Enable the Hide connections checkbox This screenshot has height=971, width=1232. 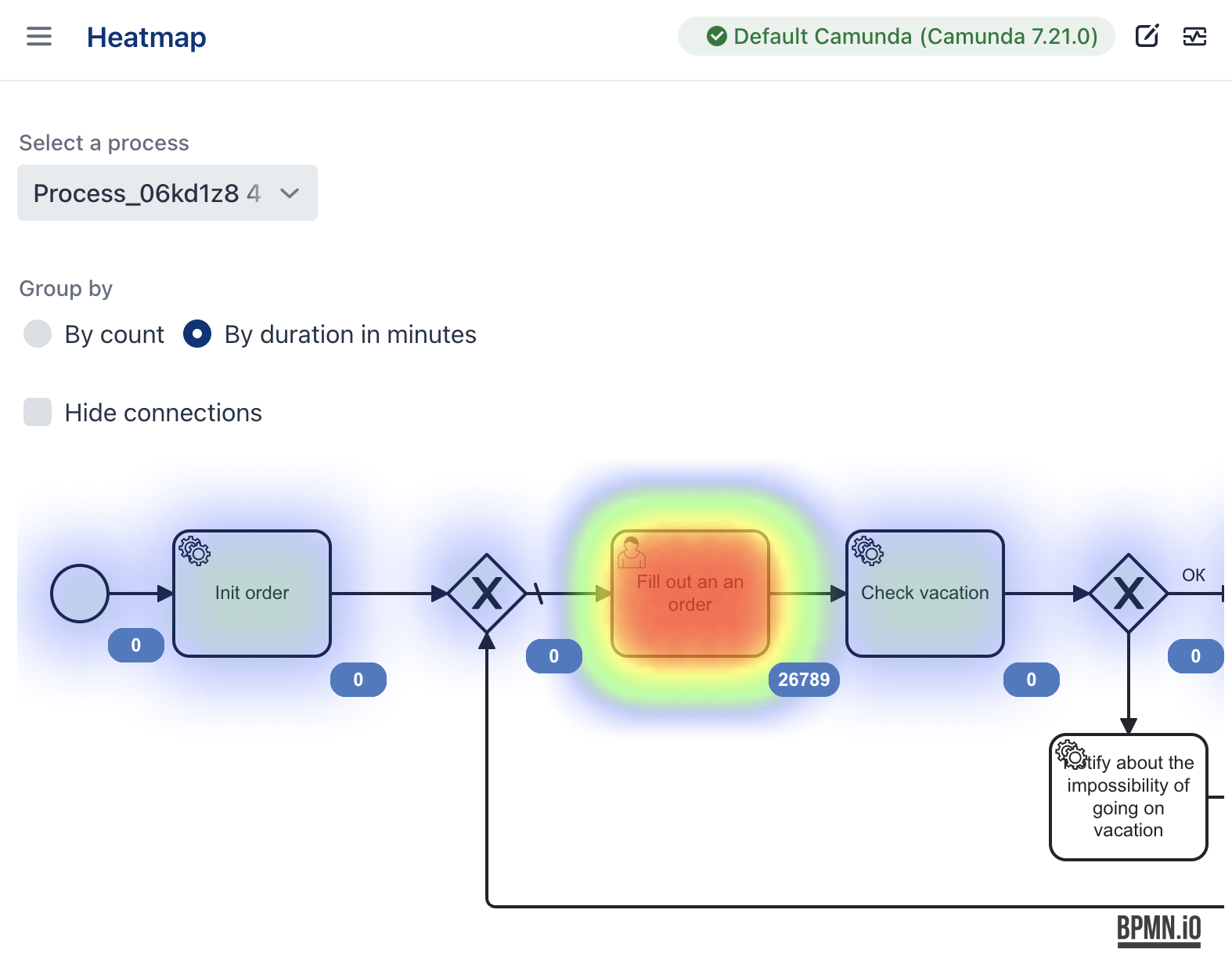38,412
